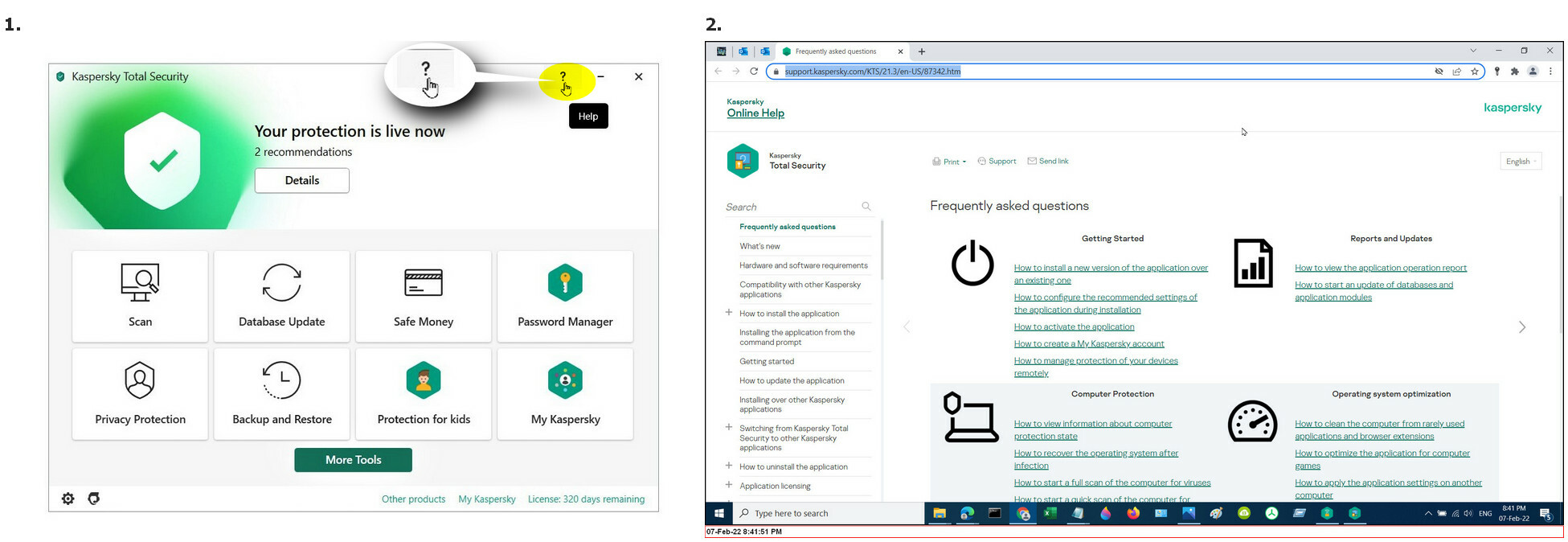Image resolution: width=1568 pixels, height=542 pixels.
Task: Open the English language dropdown
Action: pyautogui.click(x=1521, y=162)
